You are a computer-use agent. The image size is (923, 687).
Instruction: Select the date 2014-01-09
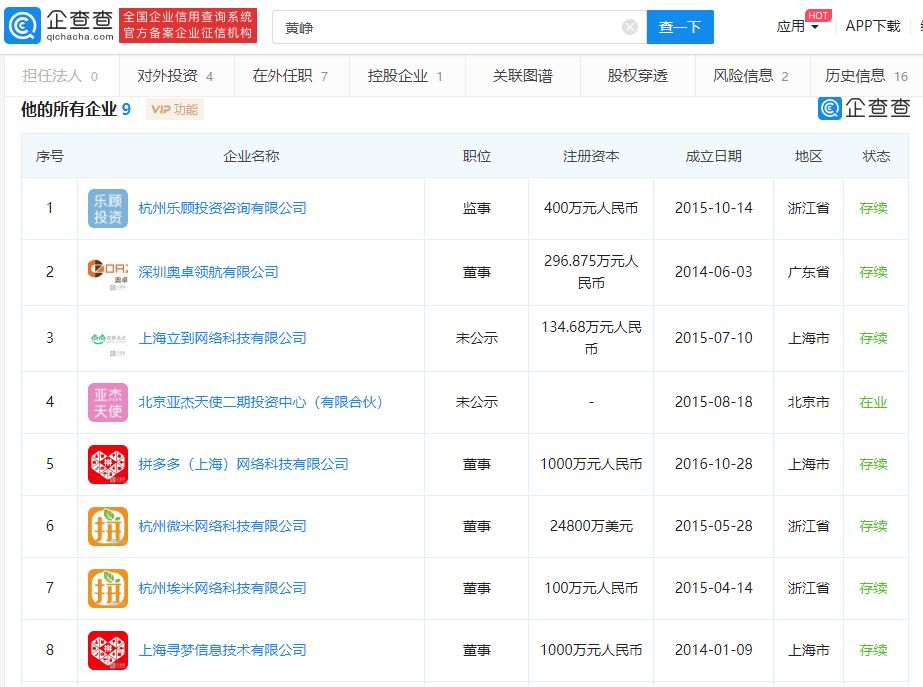(x=713, y=651)
